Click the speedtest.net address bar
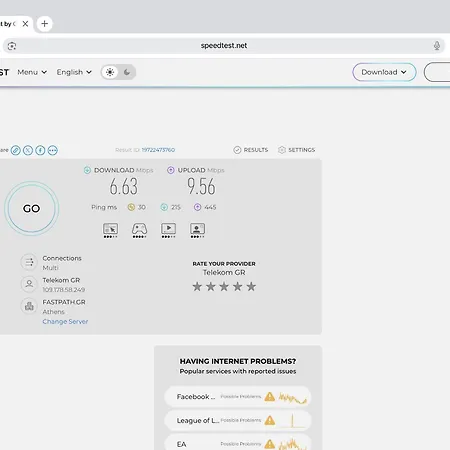 224,46
